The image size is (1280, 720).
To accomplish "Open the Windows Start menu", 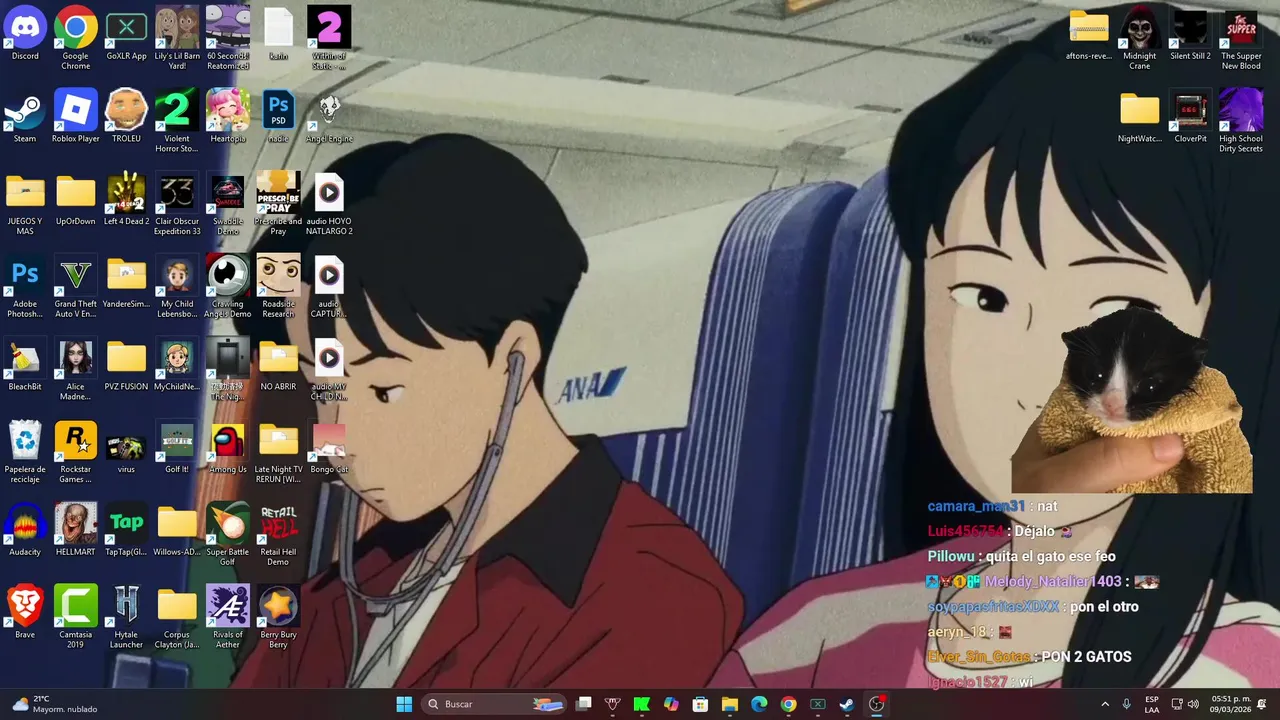I will click(x=404, y=704).
